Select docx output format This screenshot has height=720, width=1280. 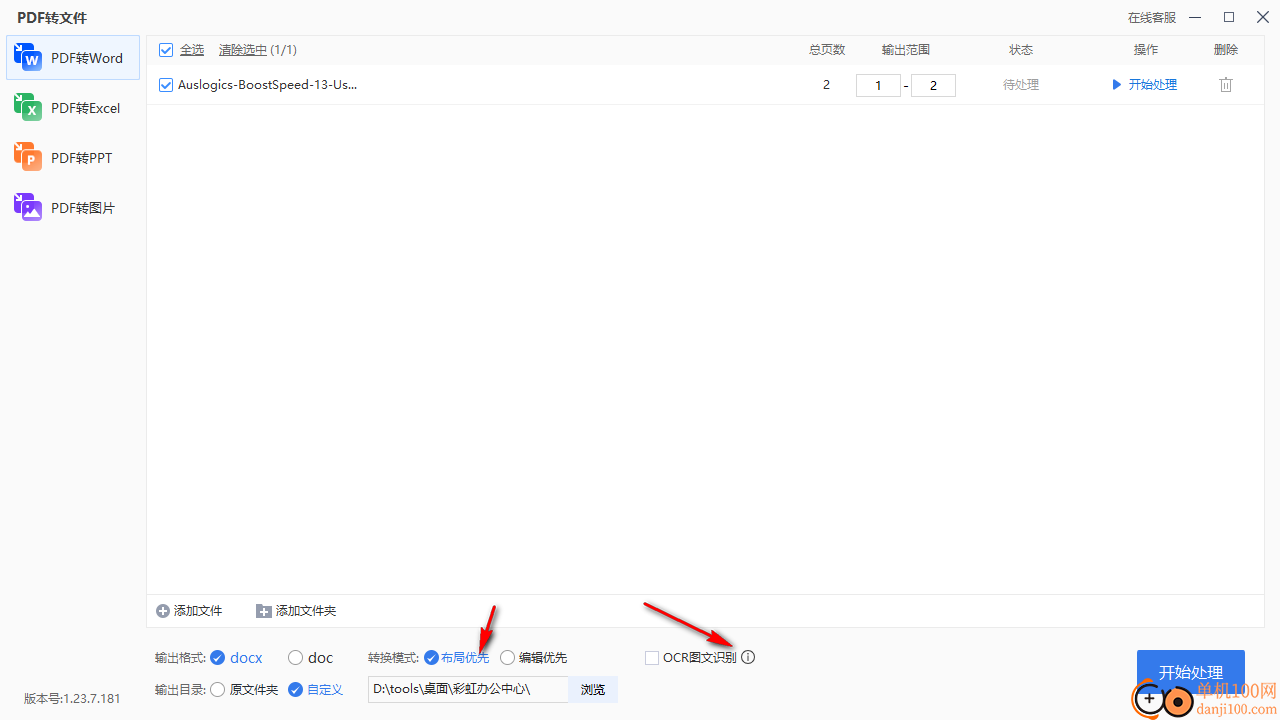pyautogui.click(x=217, y=657)
